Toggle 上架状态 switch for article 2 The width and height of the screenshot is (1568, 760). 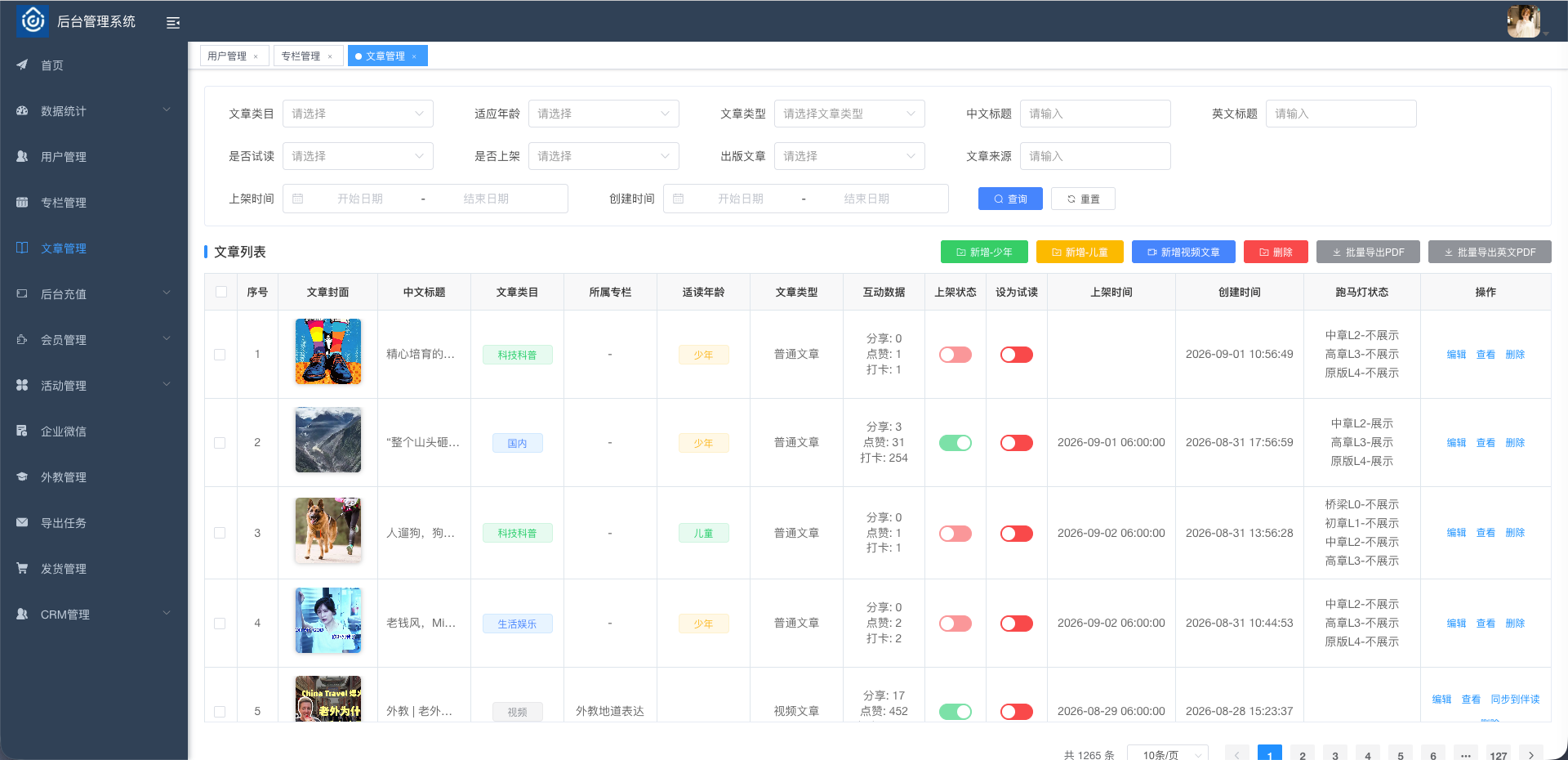955,443
